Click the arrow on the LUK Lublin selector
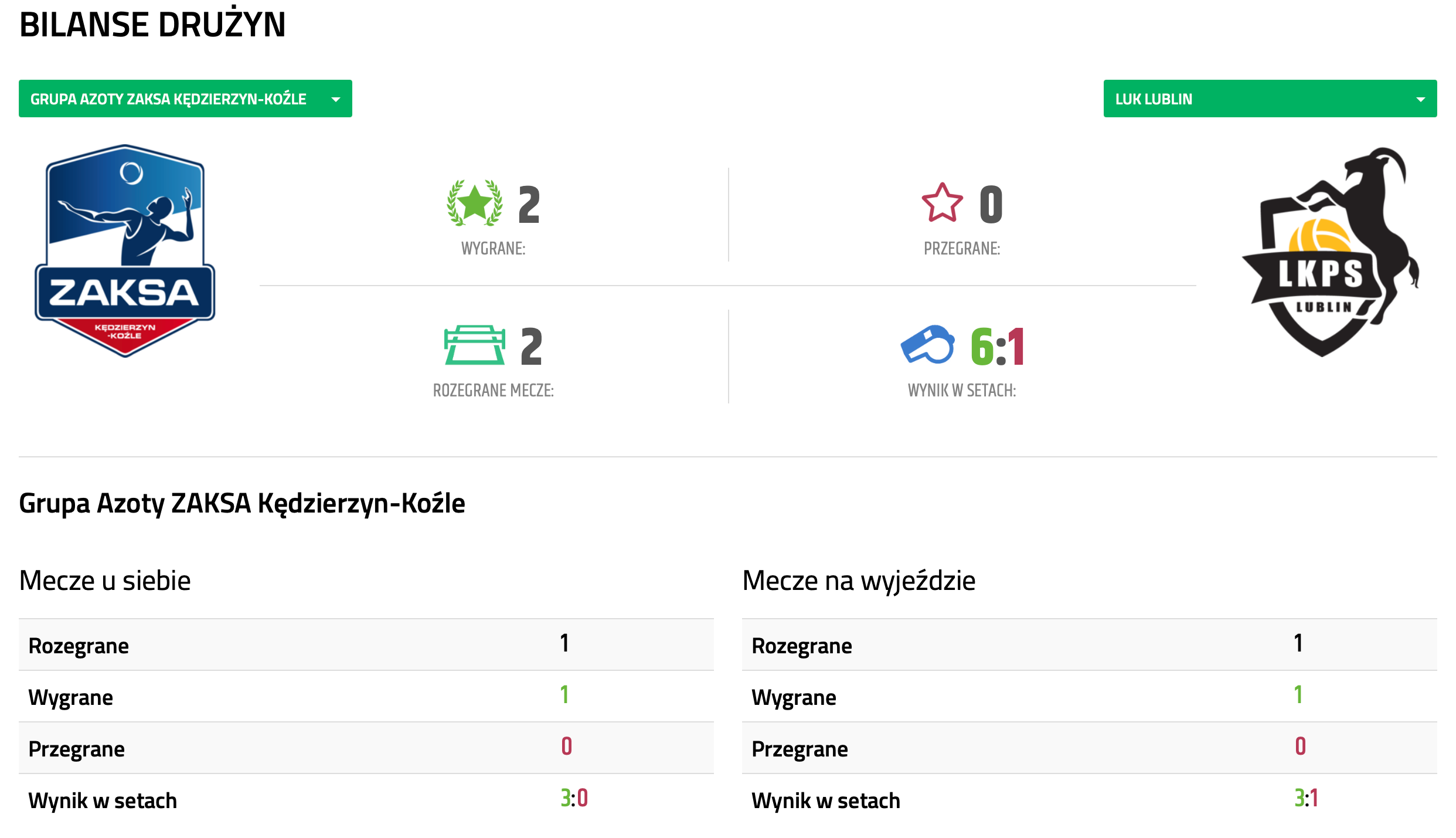The image size is (1456, 838). (x=1420, y=100)
